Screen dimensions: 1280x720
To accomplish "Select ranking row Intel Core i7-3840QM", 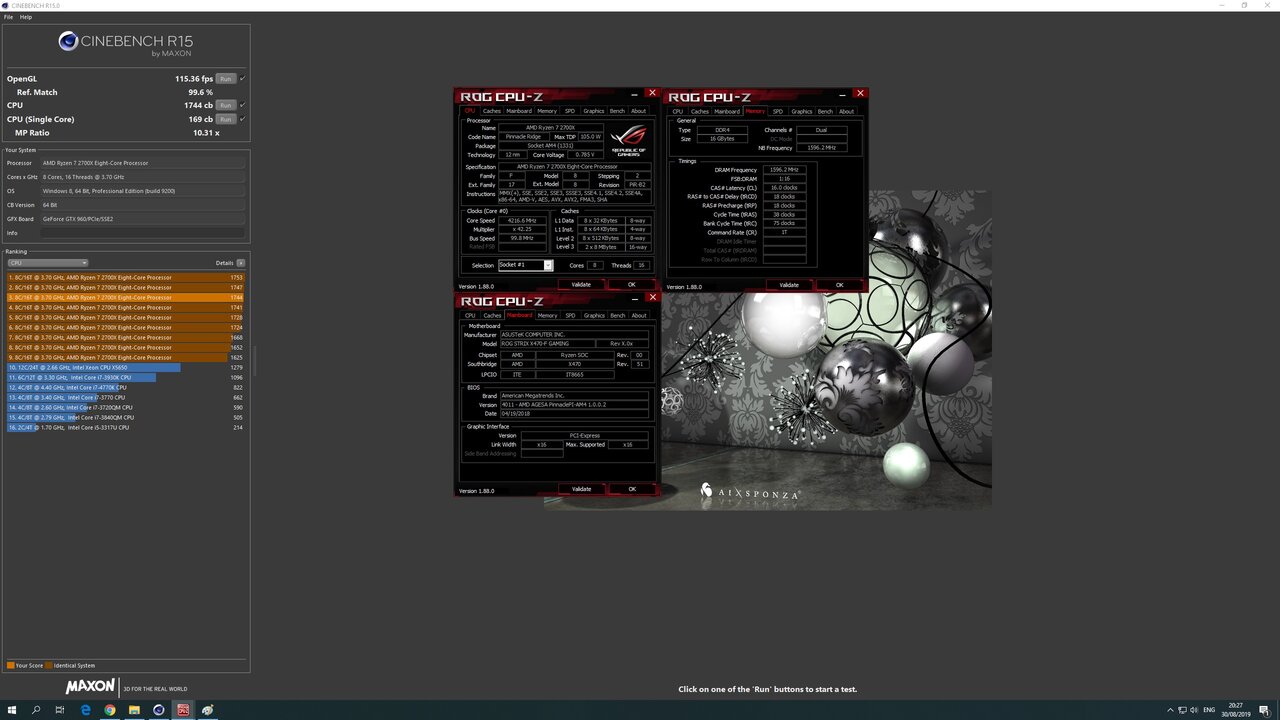I will [x=125, y=417].
